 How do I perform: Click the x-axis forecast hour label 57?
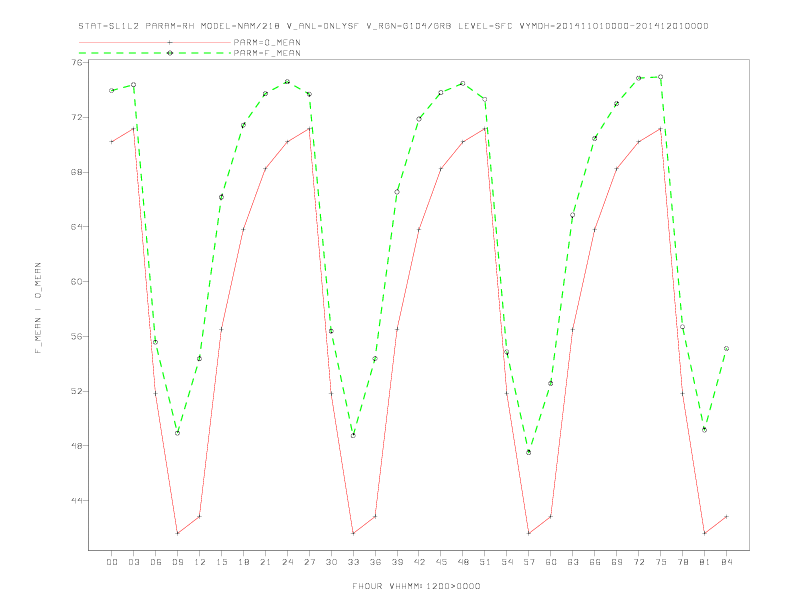pyautogui.click(x=529, y=562)
